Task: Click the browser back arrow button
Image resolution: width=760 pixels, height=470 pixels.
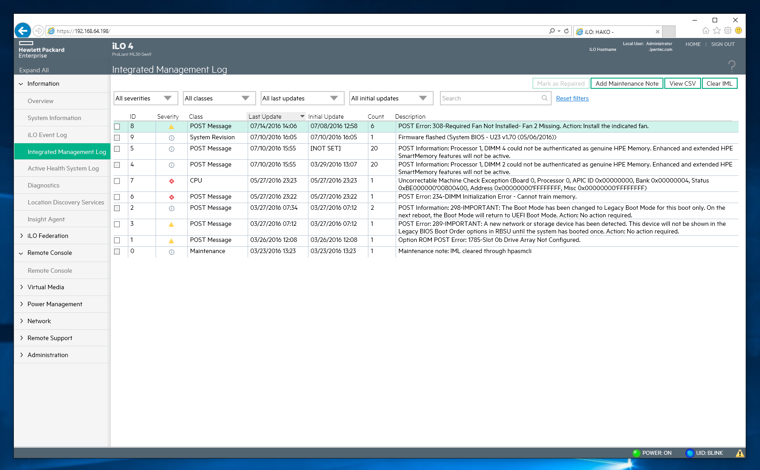Action: (22, 31)
